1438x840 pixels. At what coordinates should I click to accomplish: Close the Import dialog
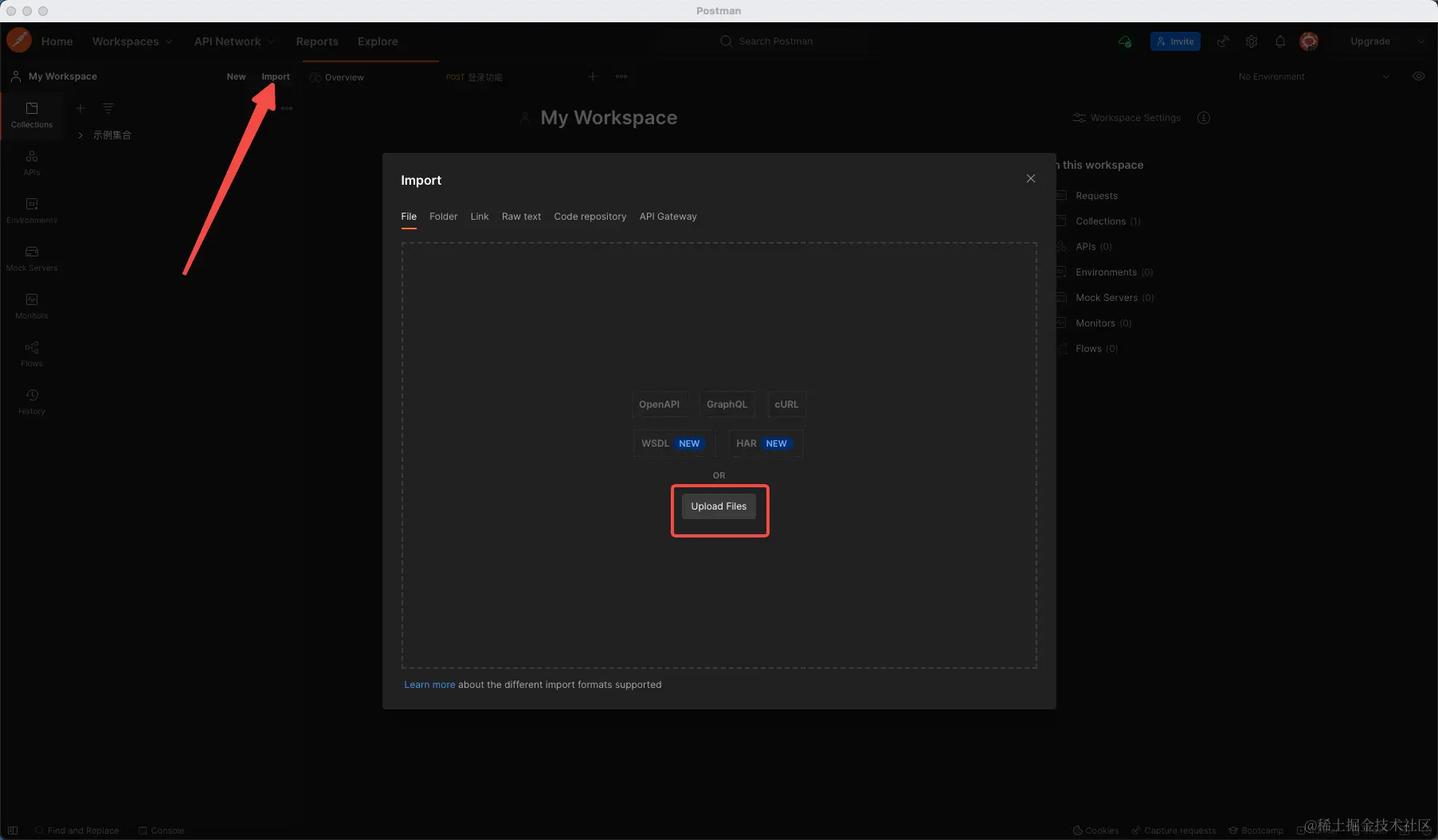click(1031, 178)
